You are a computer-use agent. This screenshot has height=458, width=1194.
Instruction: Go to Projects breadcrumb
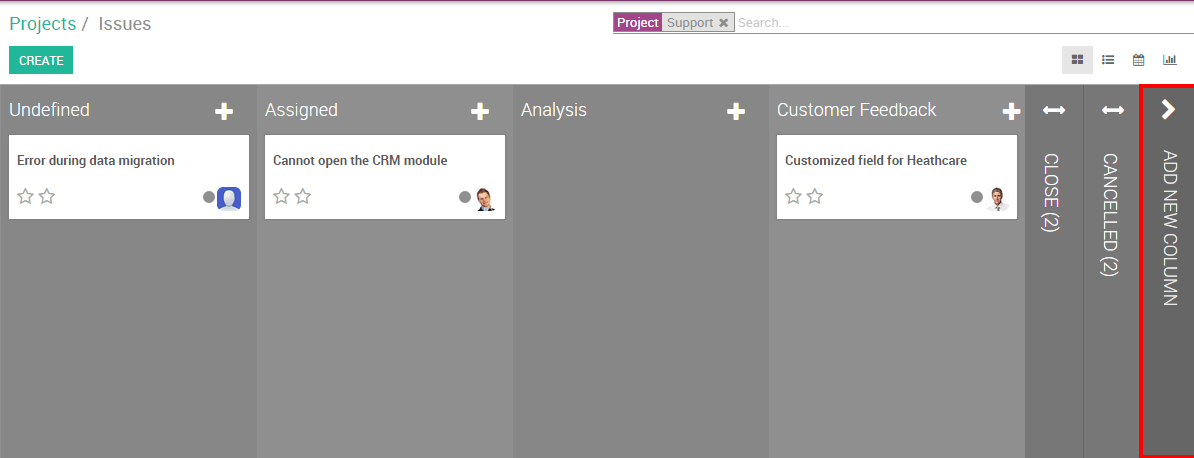[43, 24]
